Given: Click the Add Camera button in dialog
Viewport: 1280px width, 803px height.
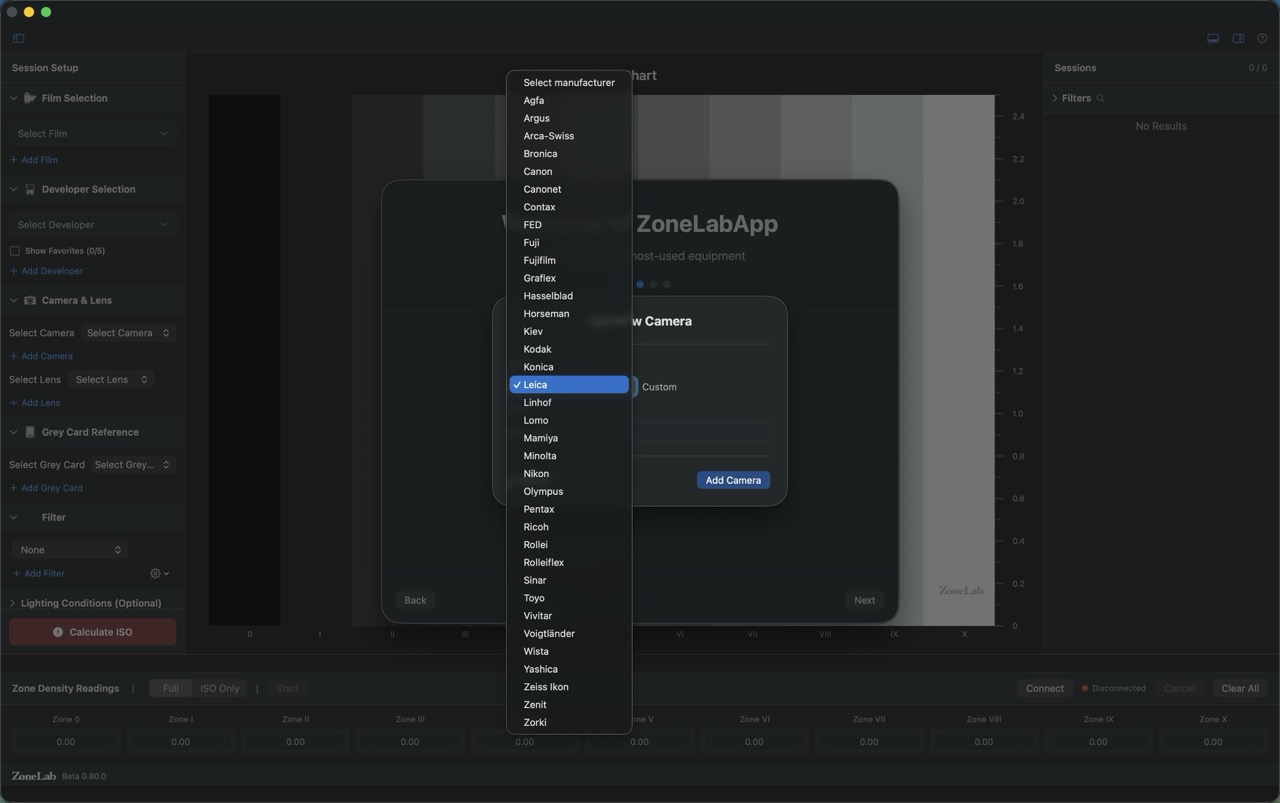Looking at the screenshot, I should 733,480.
